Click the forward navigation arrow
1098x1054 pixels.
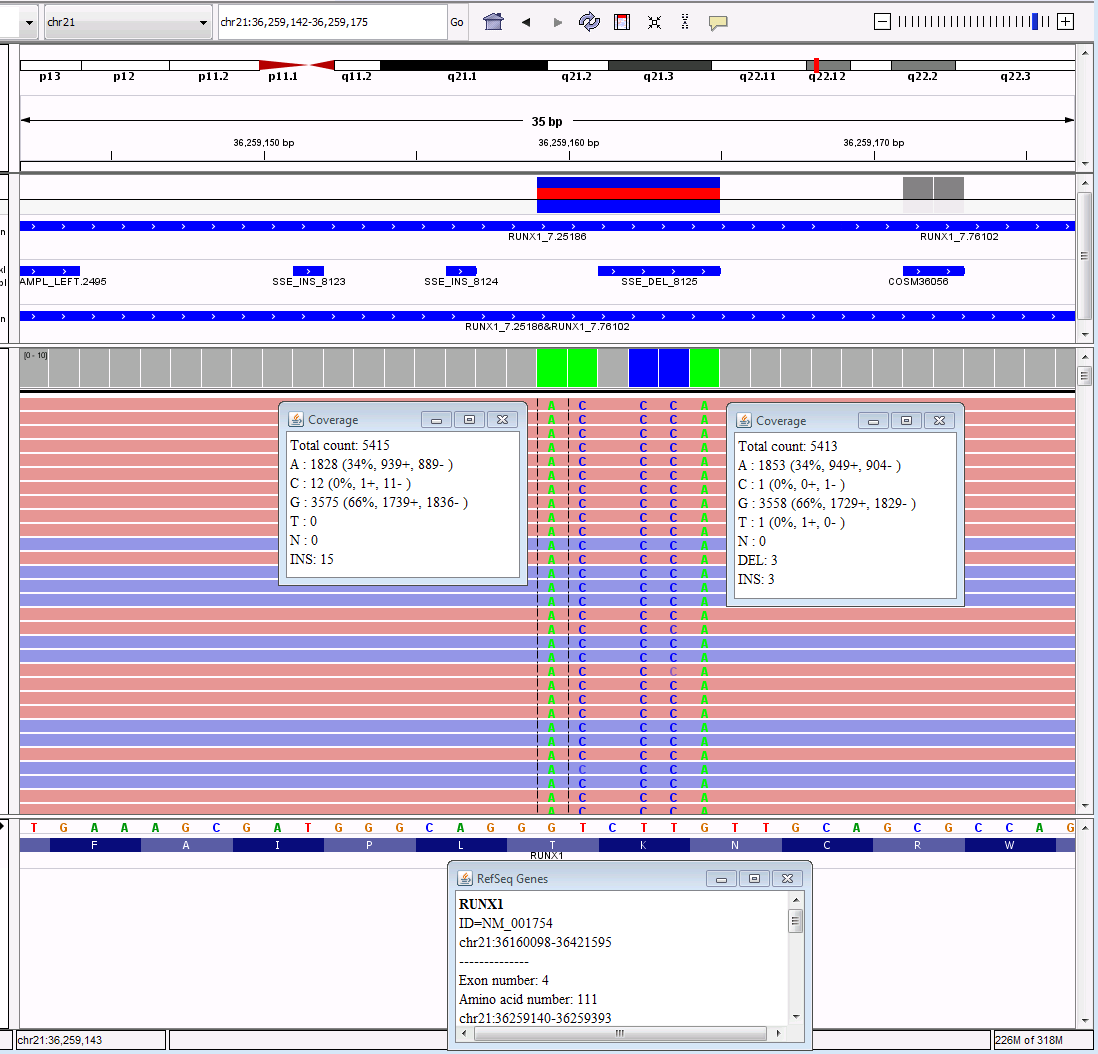click(x=558, y=22)
